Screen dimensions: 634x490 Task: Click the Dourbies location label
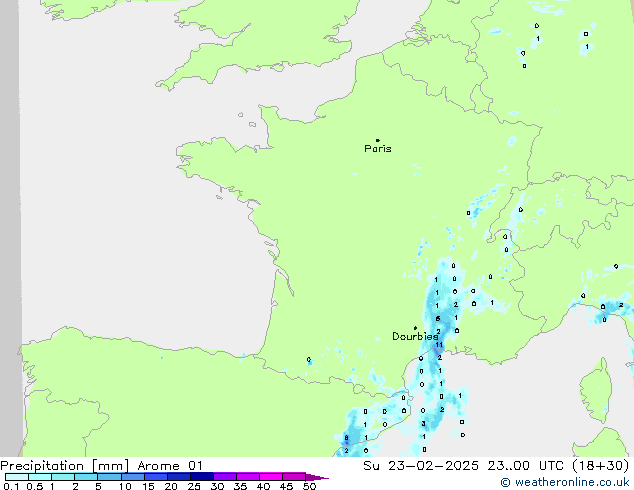[x=415, y=336]
